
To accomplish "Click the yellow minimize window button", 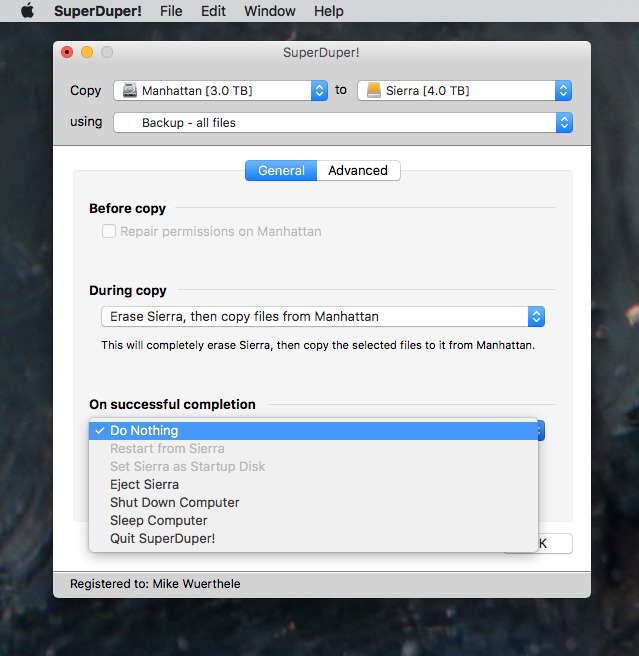I will click(x=87, y=52).
